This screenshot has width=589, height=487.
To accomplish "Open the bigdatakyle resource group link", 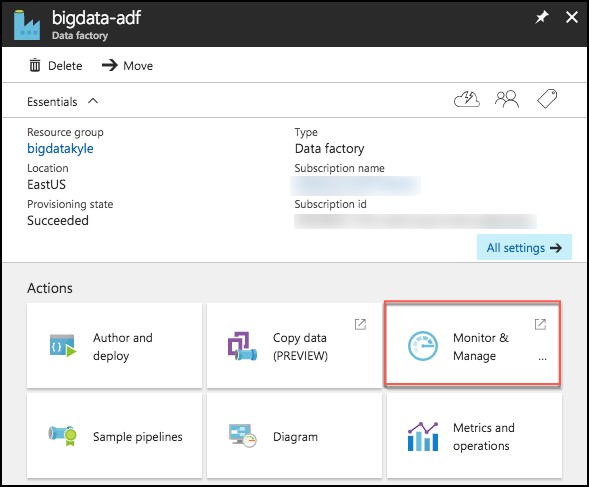I will (60, 148).
